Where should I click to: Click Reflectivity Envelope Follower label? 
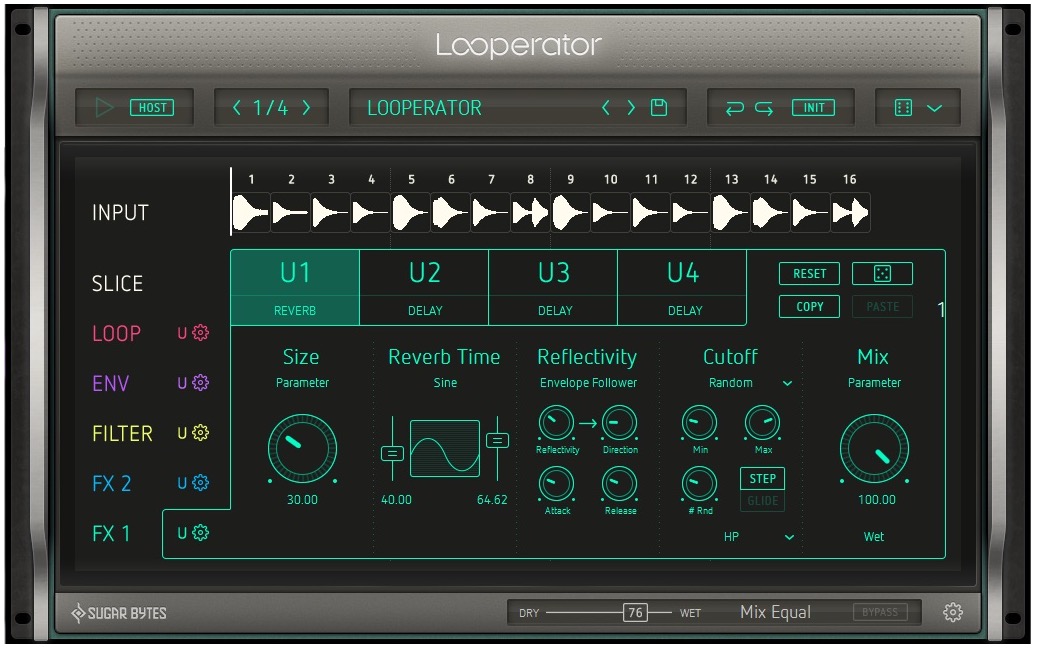coord(588,383)
